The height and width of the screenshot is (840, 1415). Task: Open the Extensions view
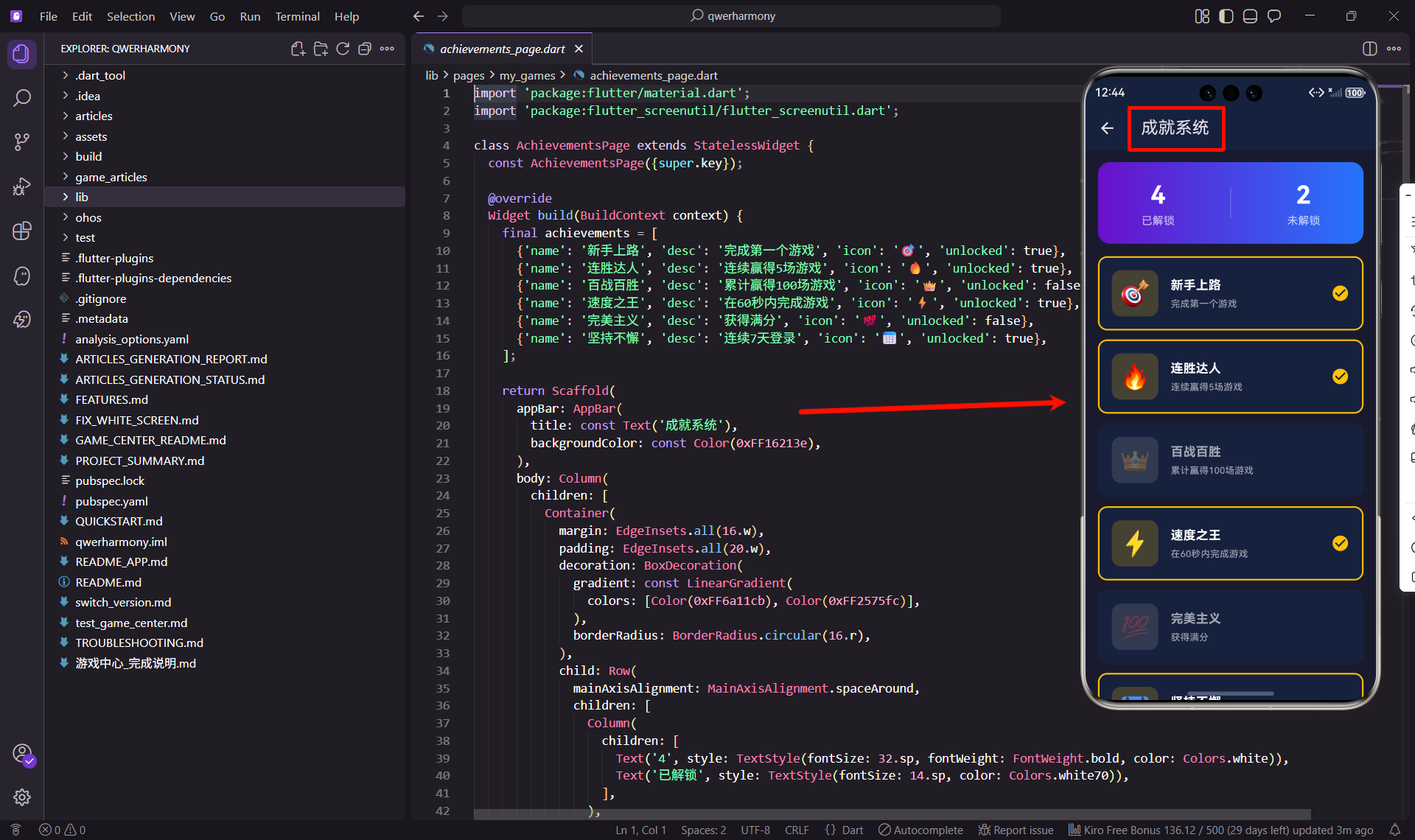tap(22, 231)
